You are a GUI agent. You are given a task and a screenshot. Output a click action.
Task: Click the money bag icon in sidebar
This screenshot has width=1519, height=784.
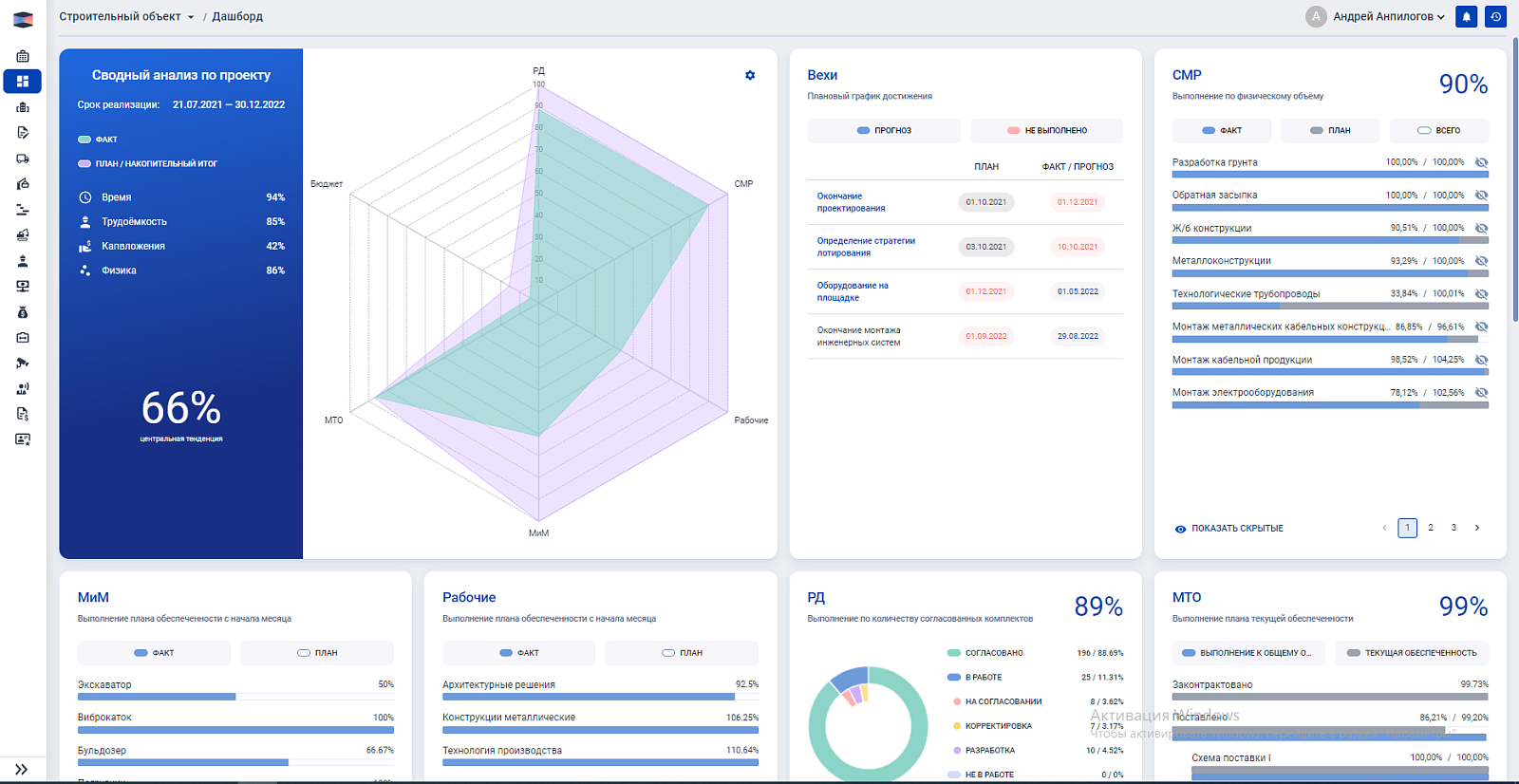click(x=23, y=312)
